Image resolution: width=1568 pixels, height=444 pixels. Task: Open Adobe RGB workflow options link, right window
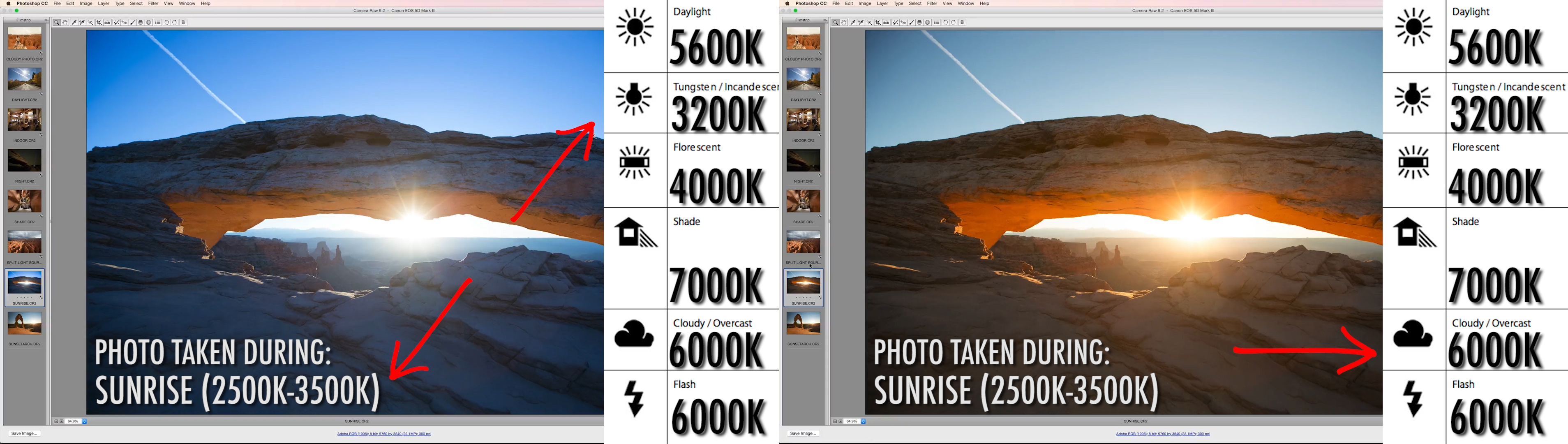[x=1163, y=434]
